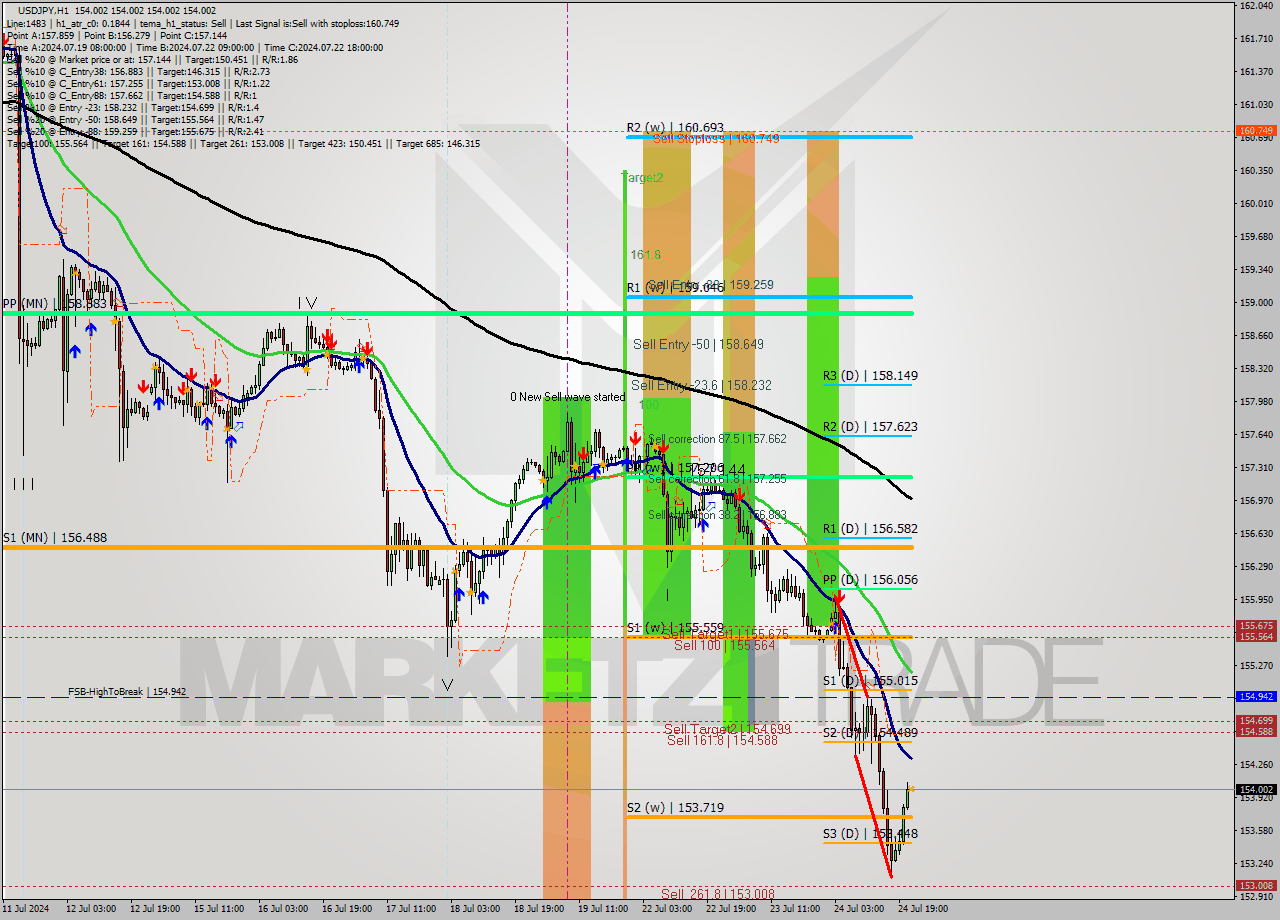This screenshot has width=1280, height=920.
Task: Click the '24 Jul 19:00' time axis label
Action: coord(922,910)
